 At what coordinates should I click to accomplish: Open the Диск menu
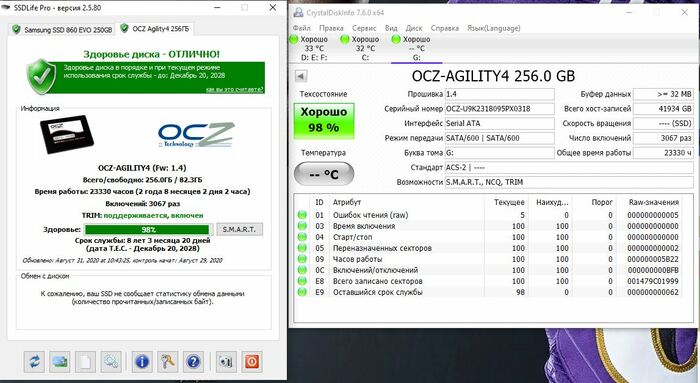414,28
